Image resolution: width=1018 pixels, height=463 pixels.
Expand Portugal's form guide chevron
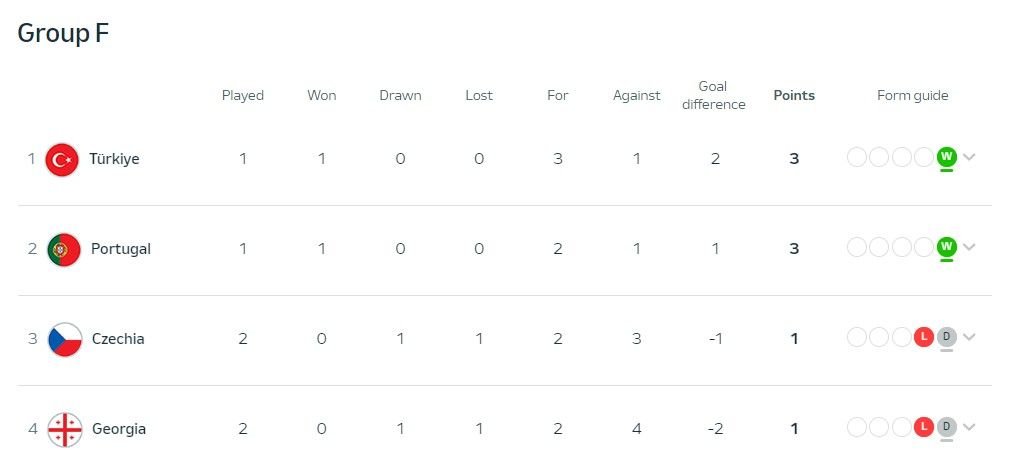(969, 247)
